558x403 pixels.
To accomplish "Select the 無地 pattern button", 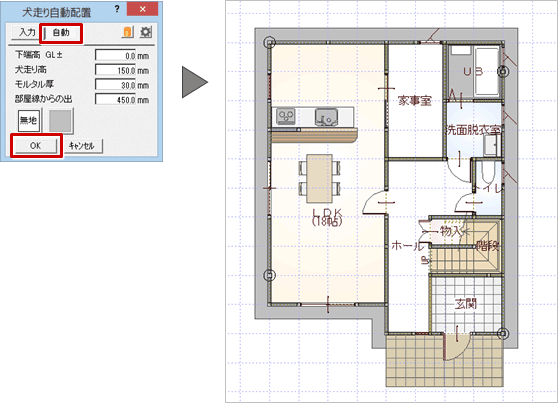I will coord(29,120).
